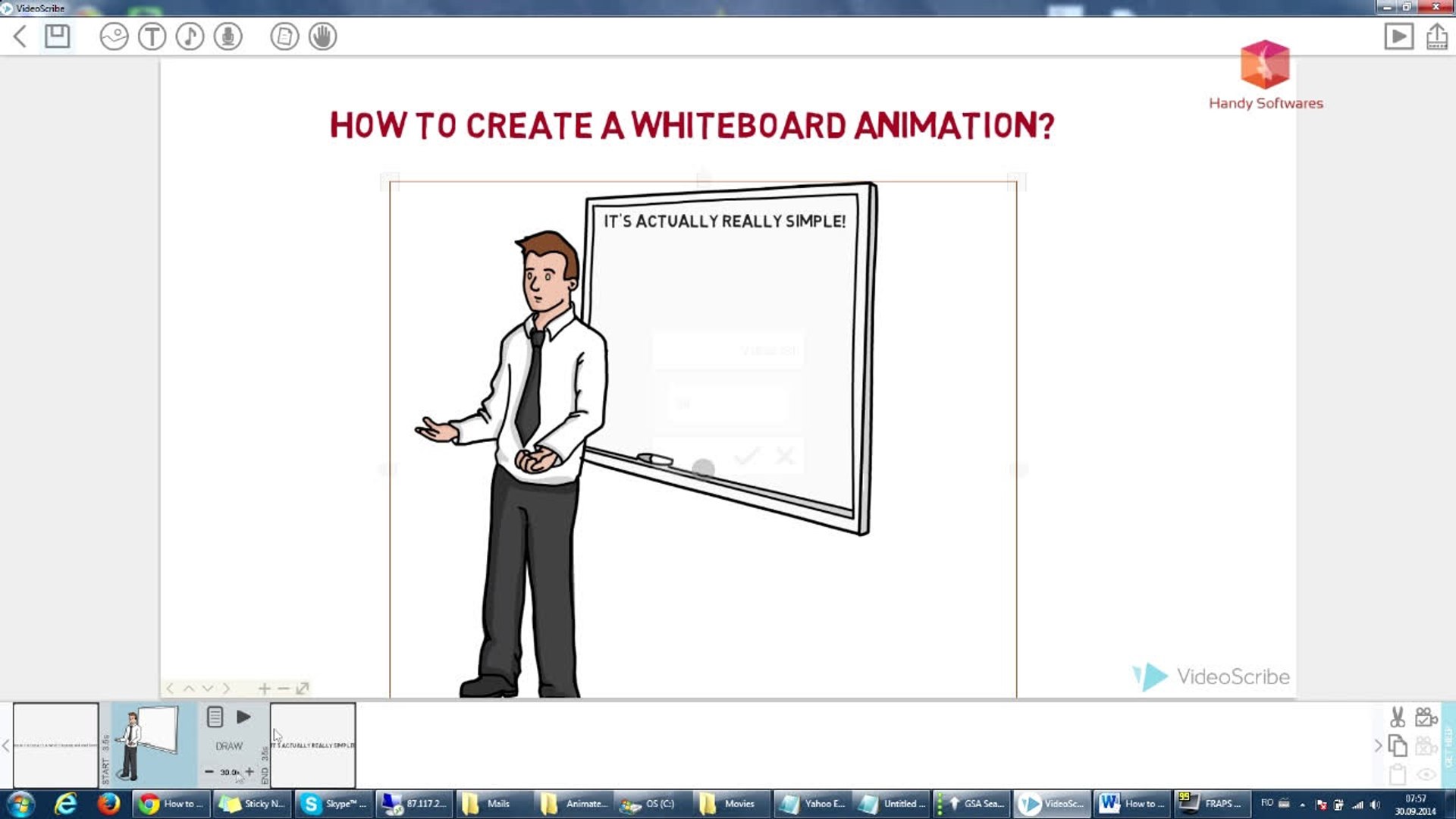
Task: Decrease draw time with minus button
Action: (x=209, y=771)
